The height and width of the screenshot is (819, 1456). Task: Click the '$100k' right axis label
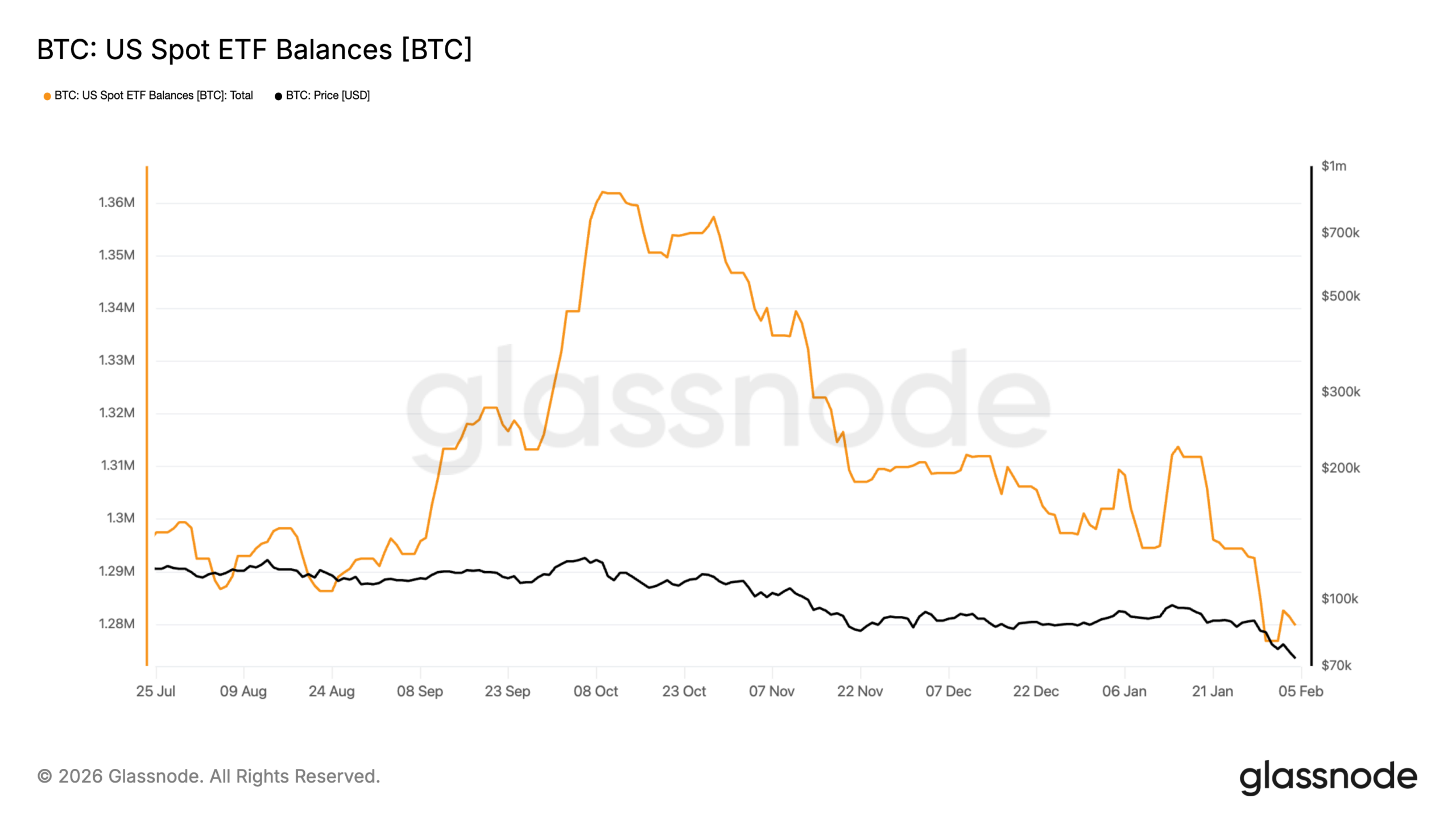point(1339,599)
